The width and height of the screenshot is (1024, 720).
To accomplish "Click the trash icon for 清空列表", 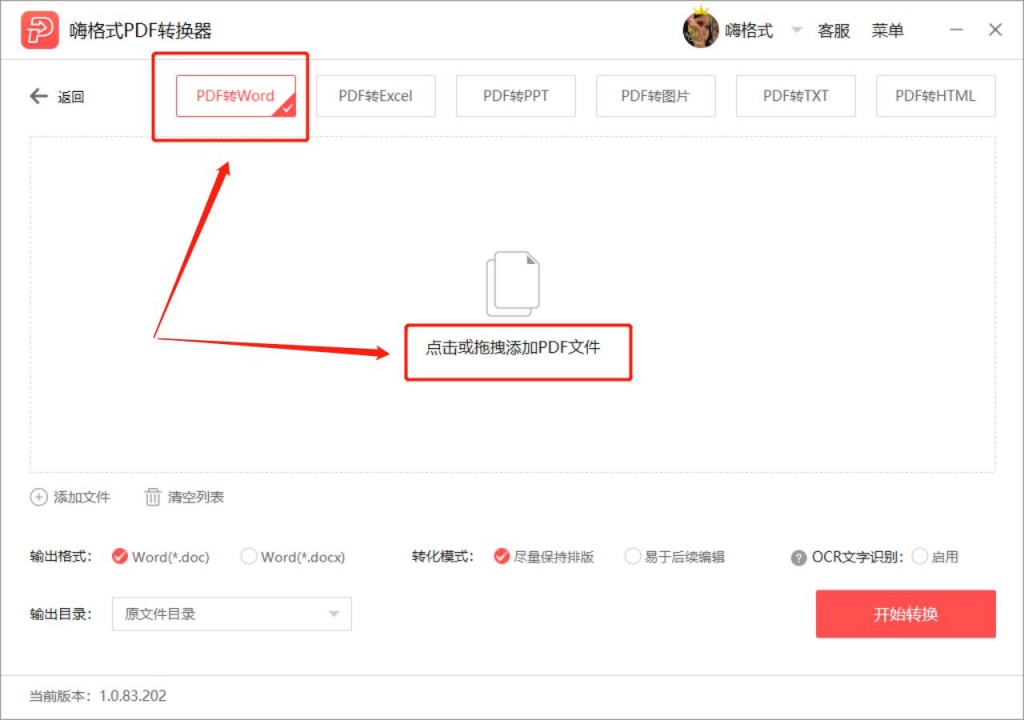I will pos(152,497).
